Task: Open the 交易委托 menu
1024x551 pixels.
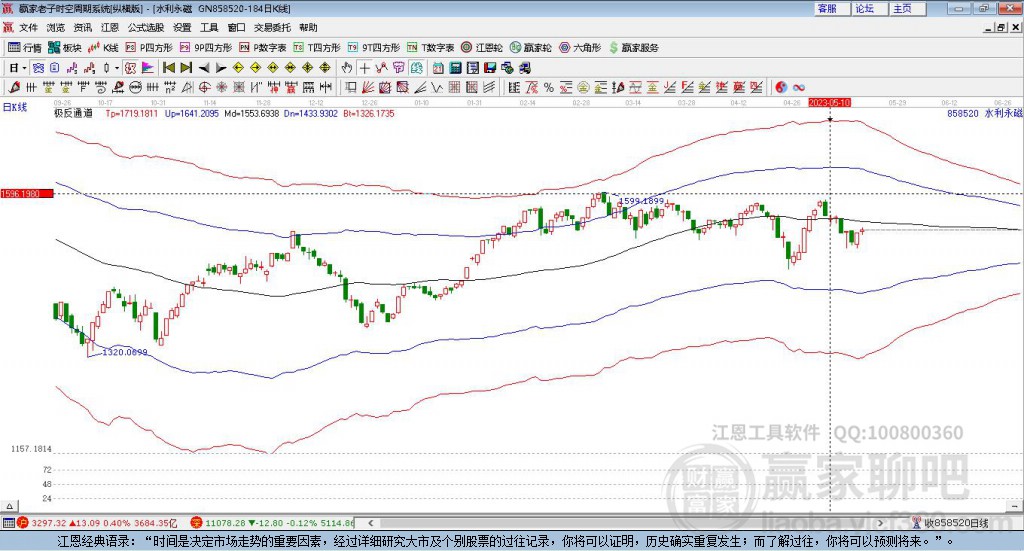Action: [x=272, y=28]
